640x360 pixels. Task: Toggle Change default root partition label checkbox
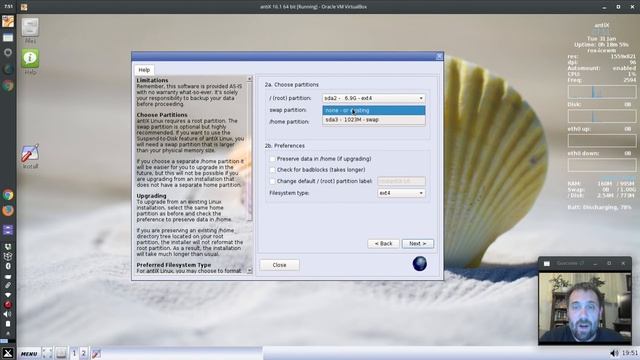click(x=272, y=181)
